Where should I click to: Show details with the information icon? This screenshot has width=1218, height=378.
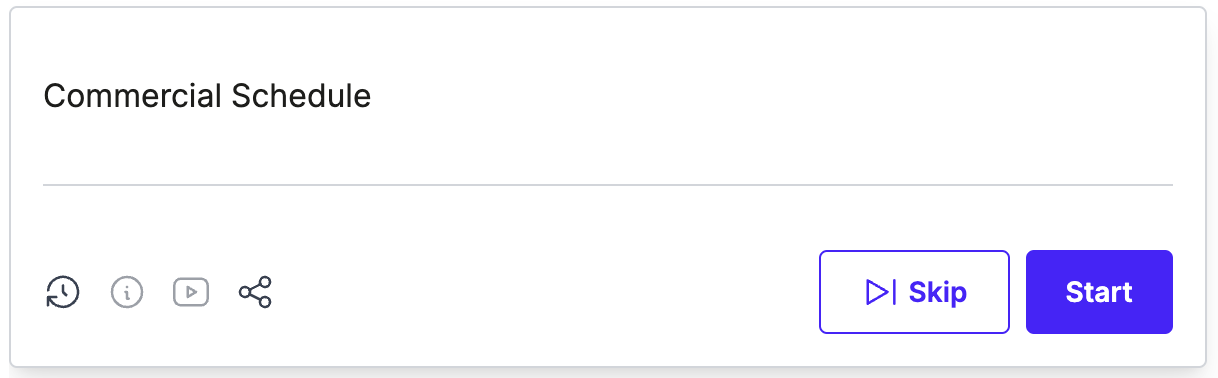(127, 292)
